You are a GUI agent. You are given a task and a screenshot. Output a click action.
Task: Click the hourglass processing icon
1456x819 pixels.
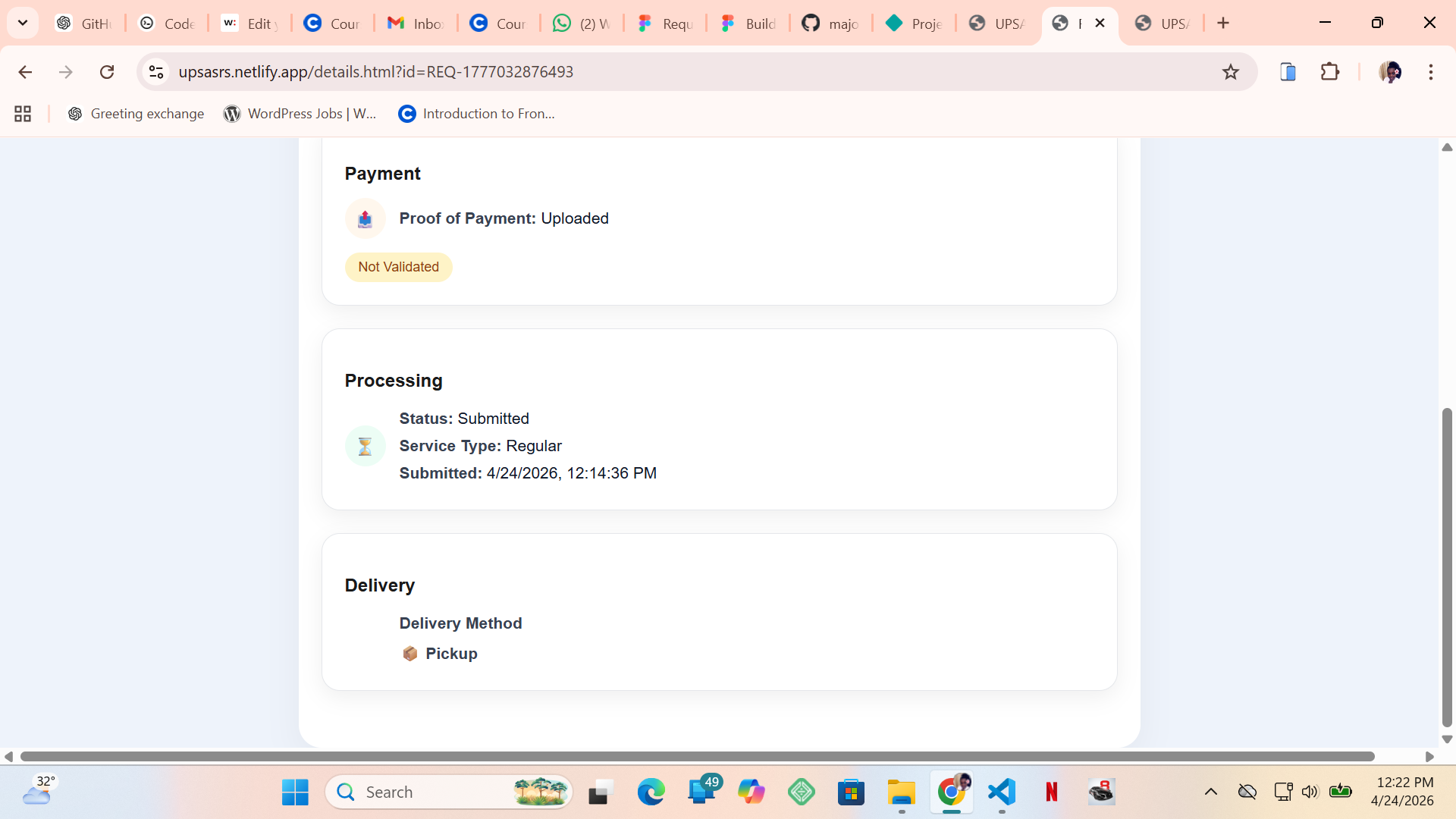(x=366, y=446)
